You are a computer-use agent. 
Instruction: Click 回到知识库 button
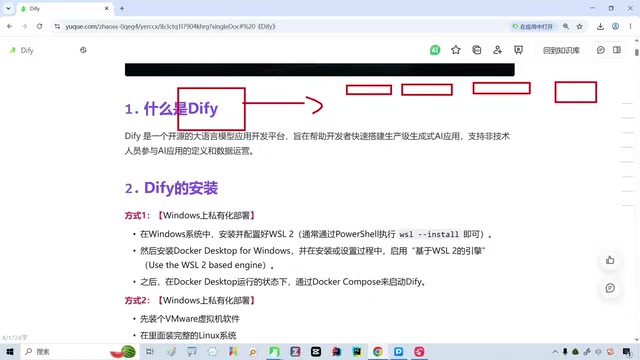[561, 50]
